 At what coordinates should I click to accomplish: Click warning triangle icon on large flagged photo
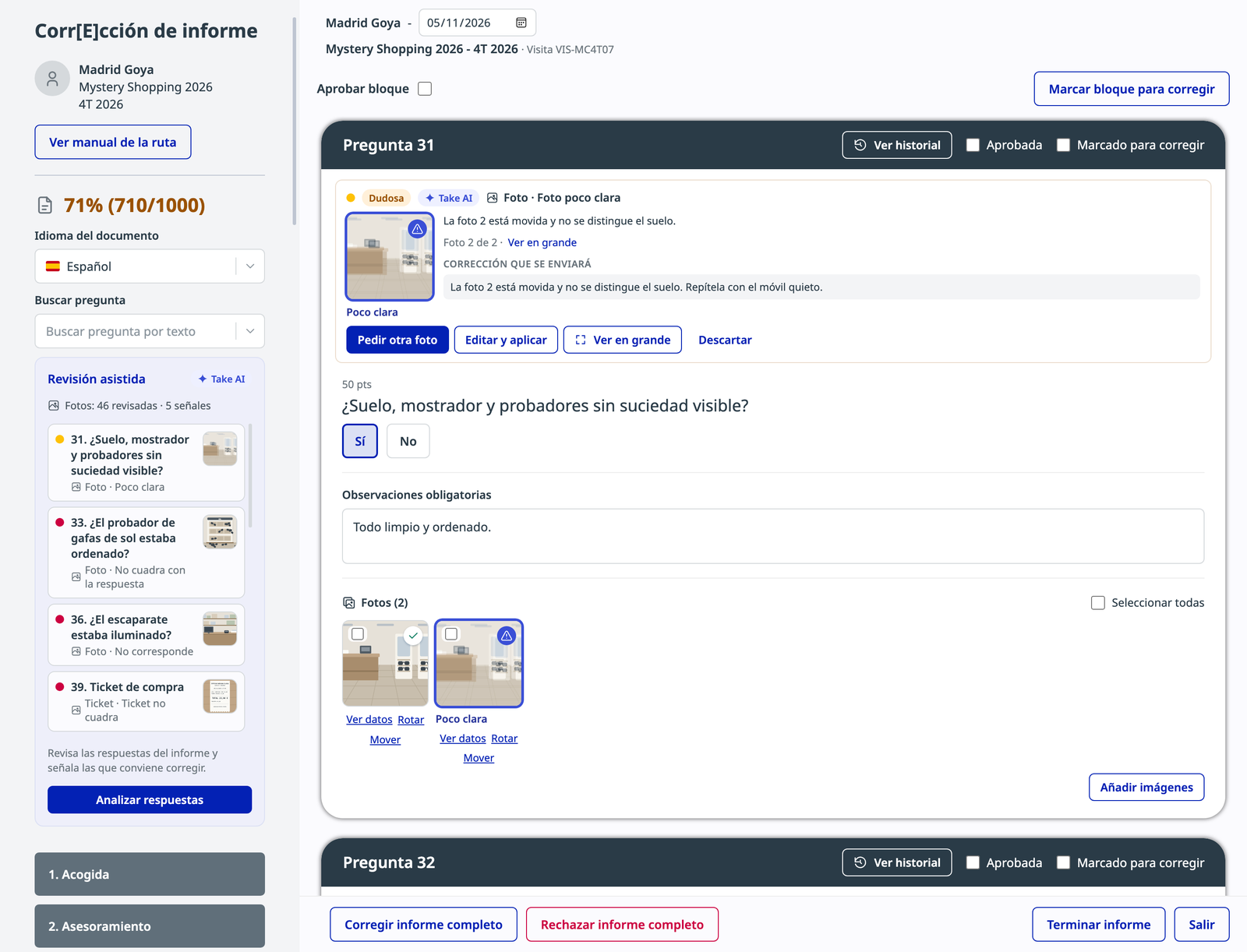[x=418, y=229]
